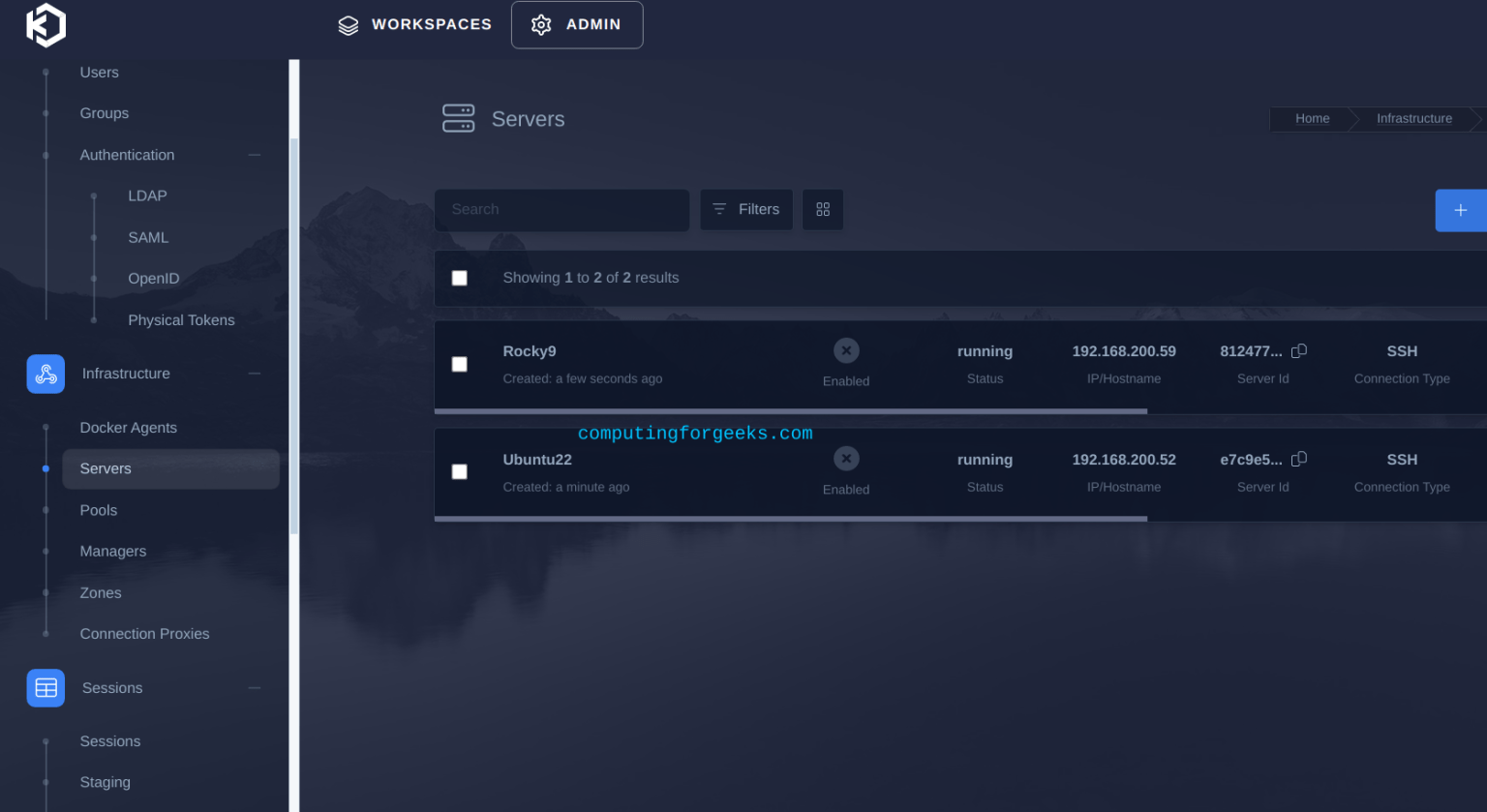The height and width of the screenshot is (812, 1487).
Task: Click the Sessions panel icon in sidebar
Action: [x=46, y=688]
